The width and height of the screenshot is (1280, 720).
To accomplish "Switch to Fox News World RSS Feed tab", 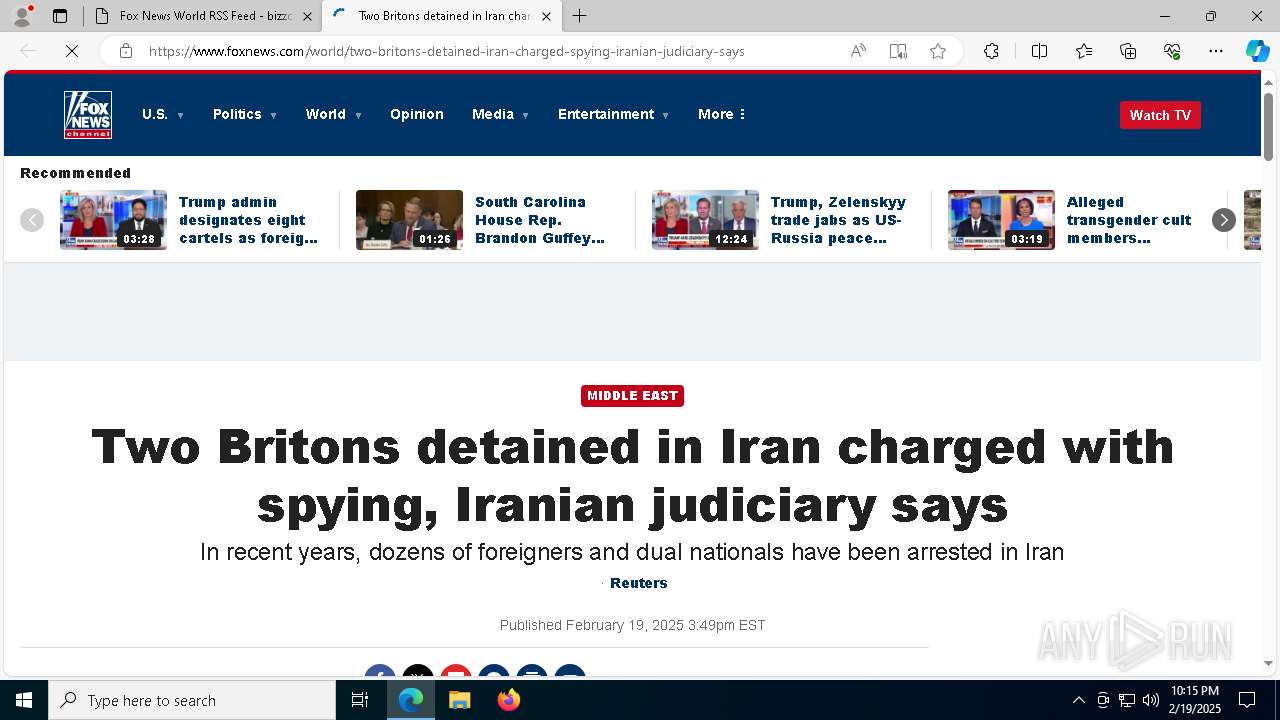I will click(203, 16).
